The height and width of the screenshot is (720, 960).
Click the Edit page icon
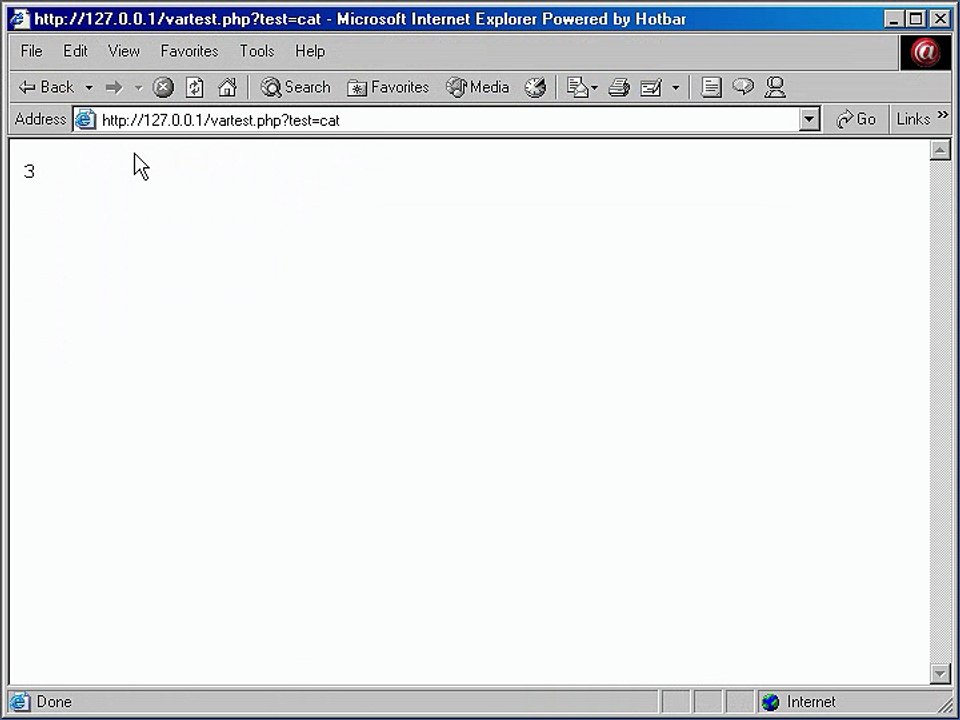[x=651, y=88]
